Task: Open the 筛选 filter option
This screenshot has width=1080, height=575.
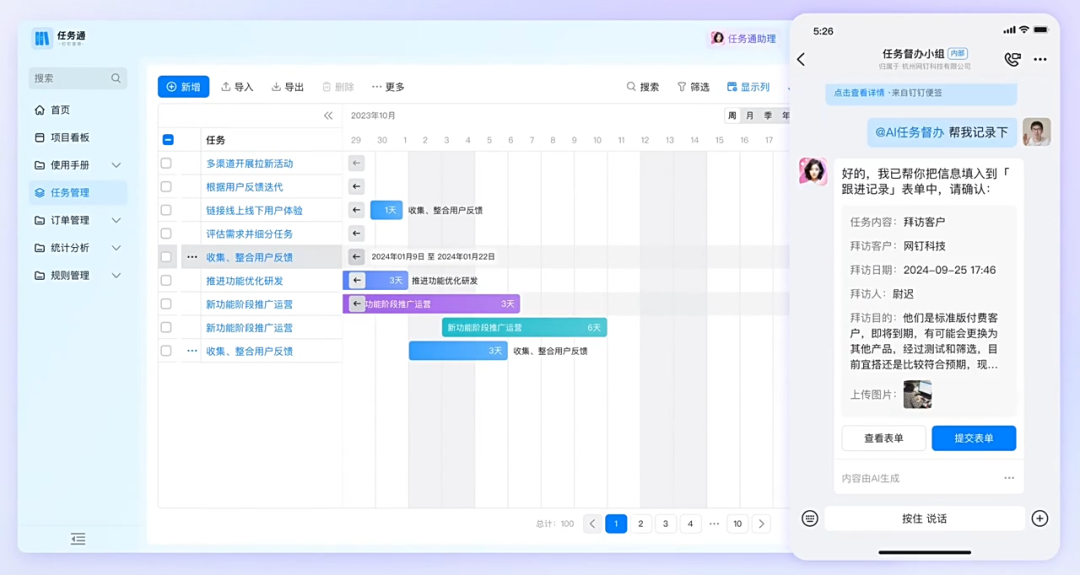Action: (693, 87)
